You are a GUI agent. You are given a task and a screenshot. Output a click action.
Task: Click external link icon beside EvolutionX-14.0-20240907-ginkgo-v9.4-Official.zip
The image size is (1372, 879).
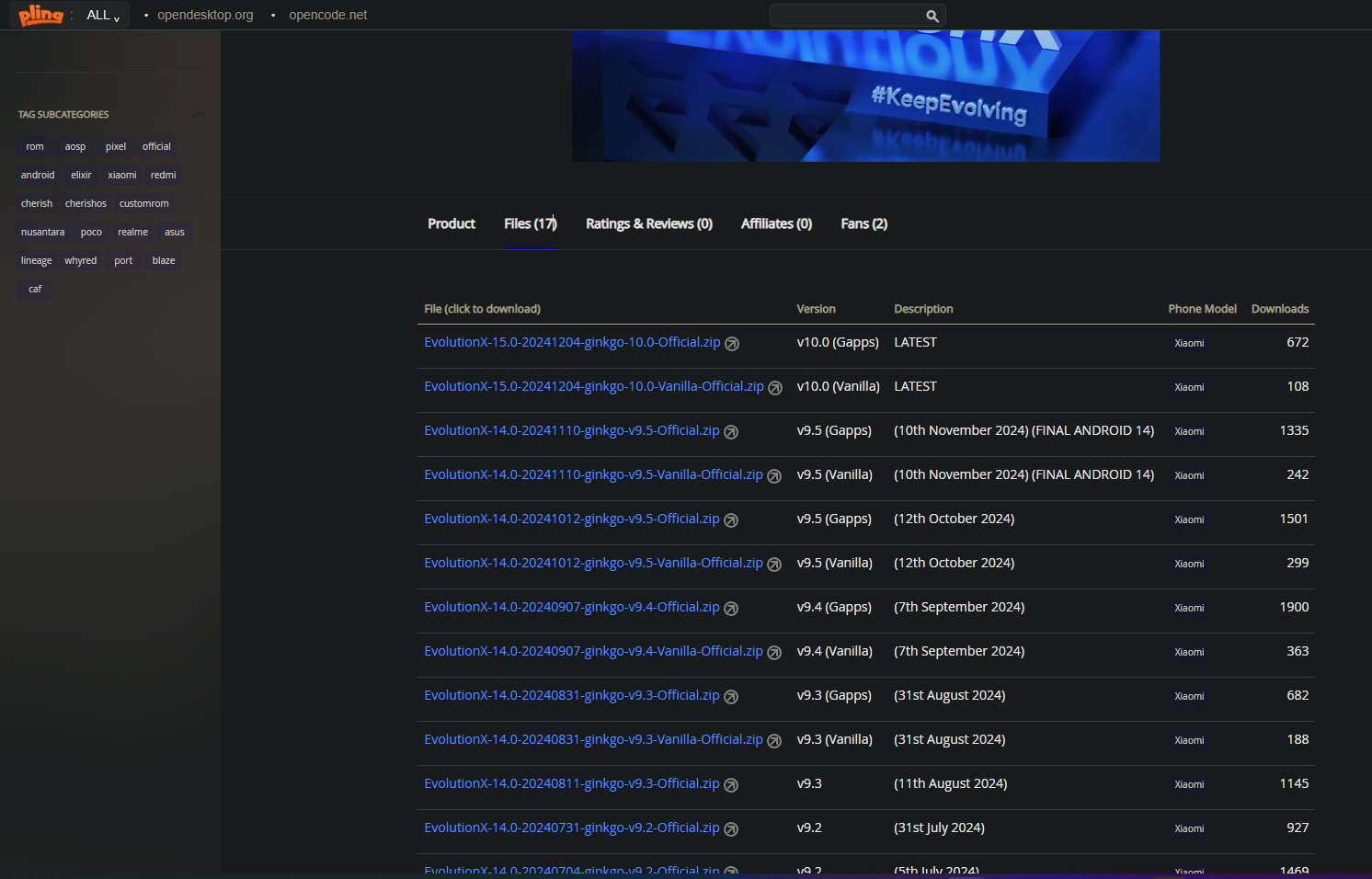(x=731, y=609)
